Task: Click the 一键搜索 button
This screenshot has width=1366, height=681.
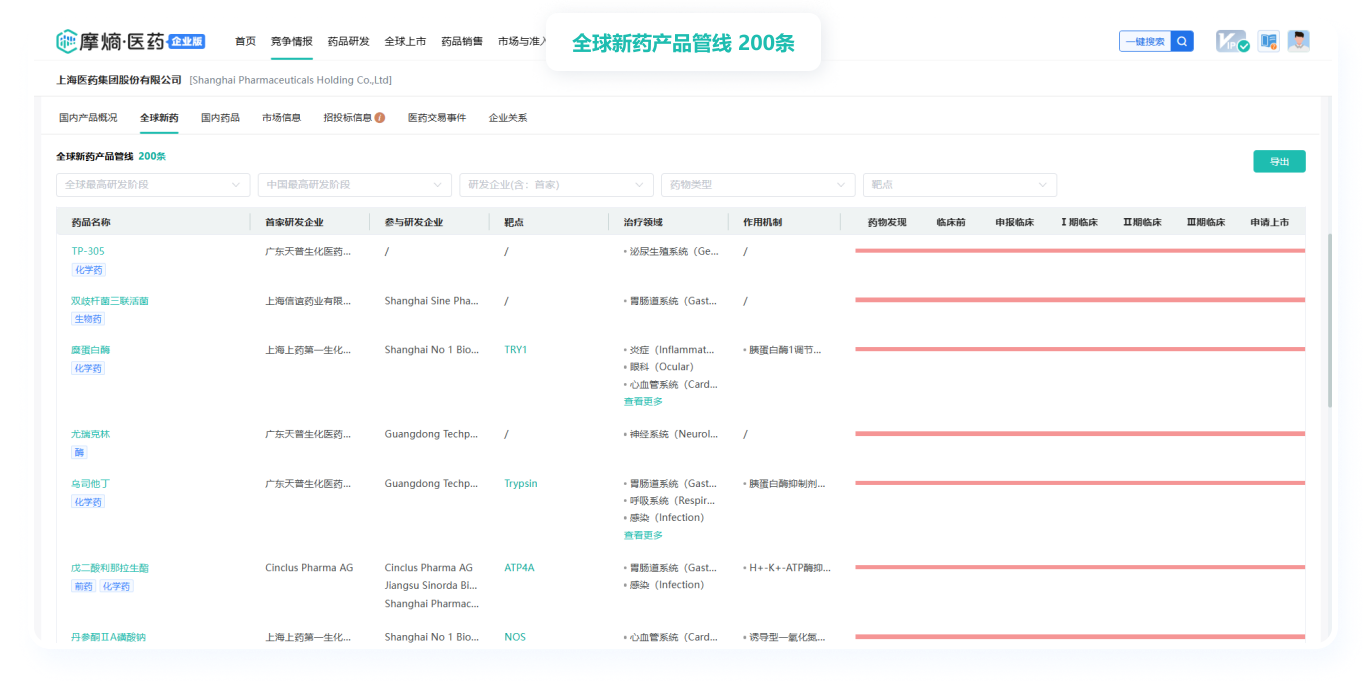Action: click(1145, 41)
